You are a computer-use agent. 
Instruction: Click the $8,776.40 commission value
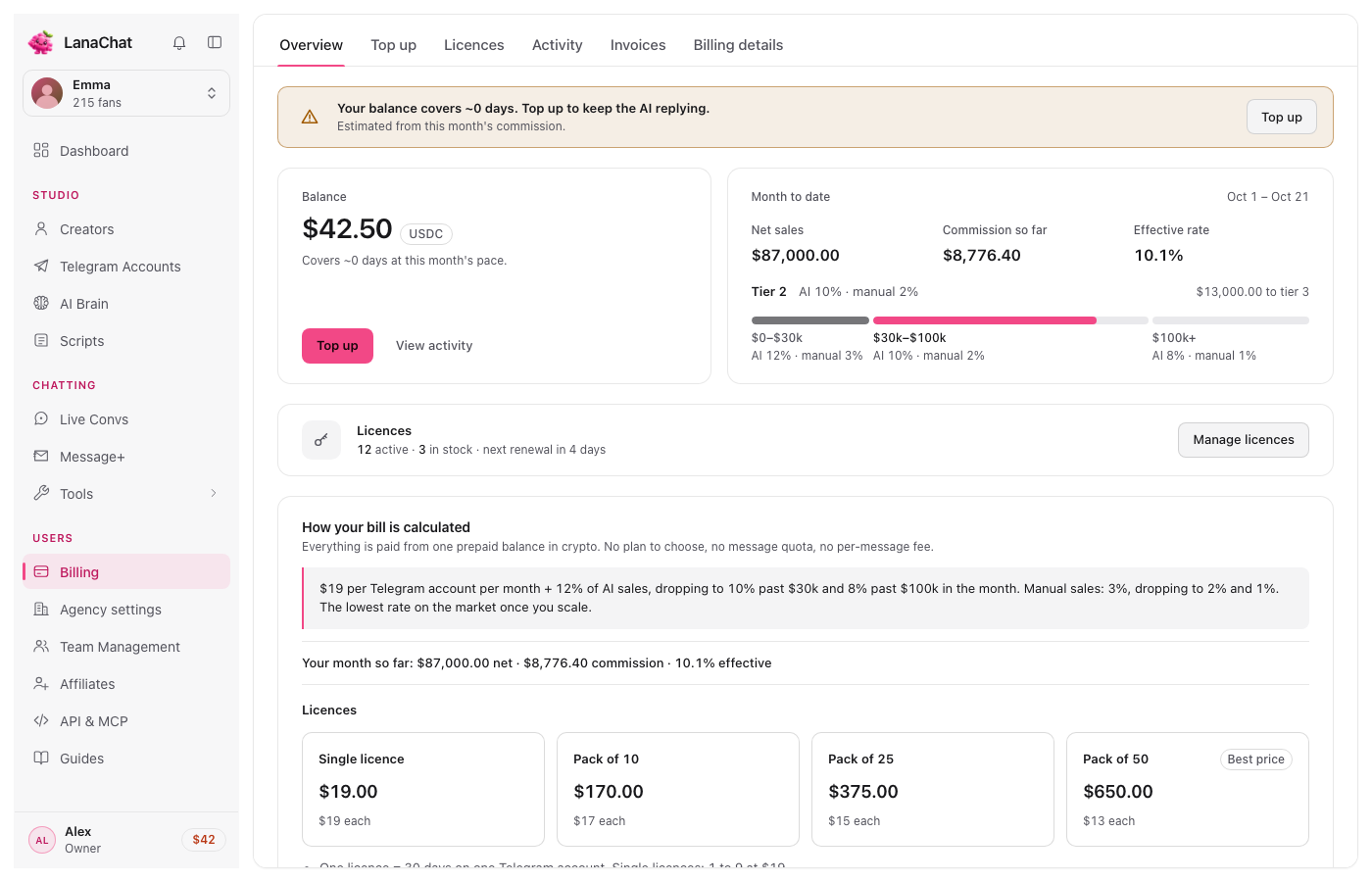tap(982, 255)
